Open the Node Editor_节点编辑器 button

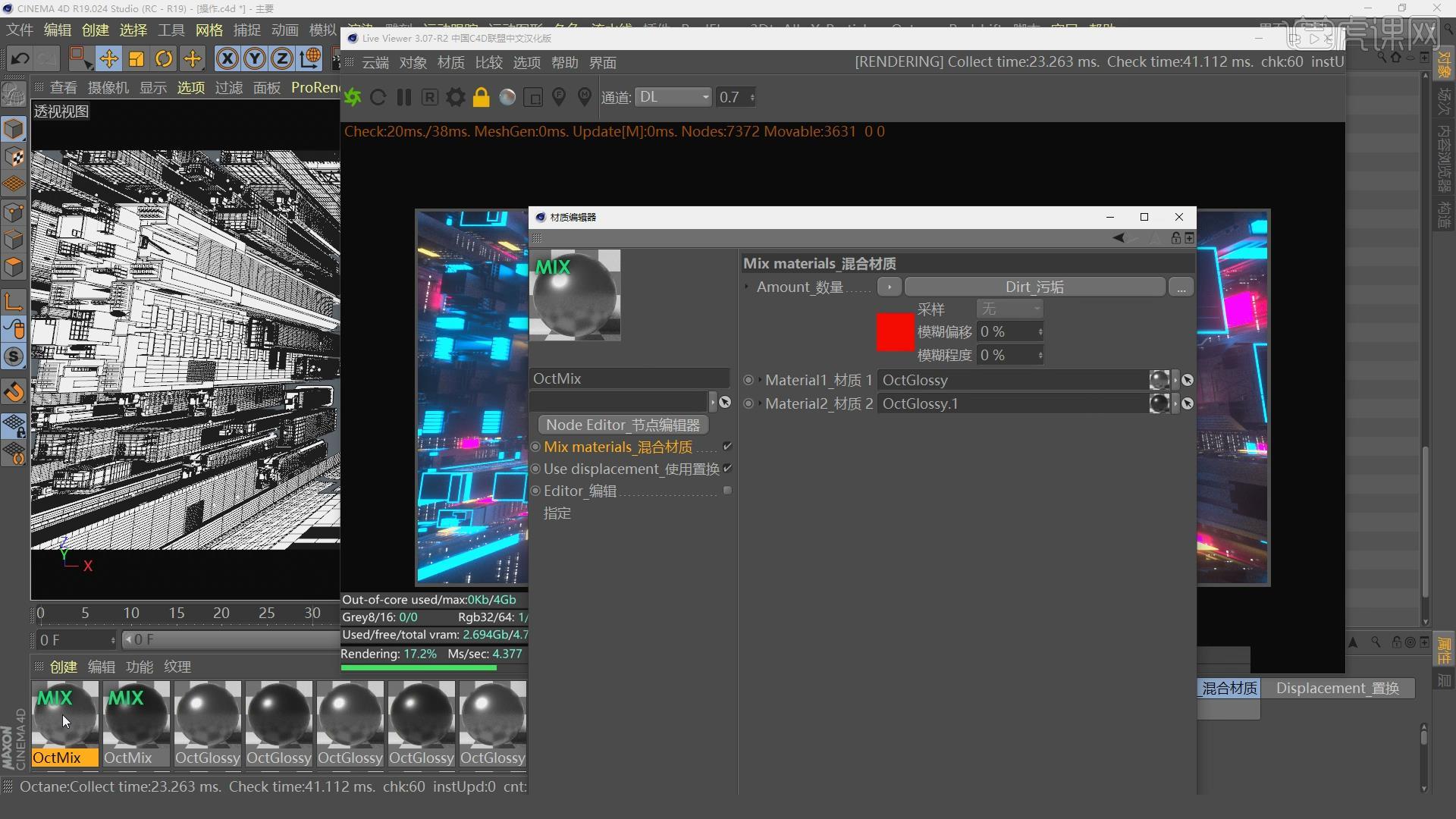[623, 425]
